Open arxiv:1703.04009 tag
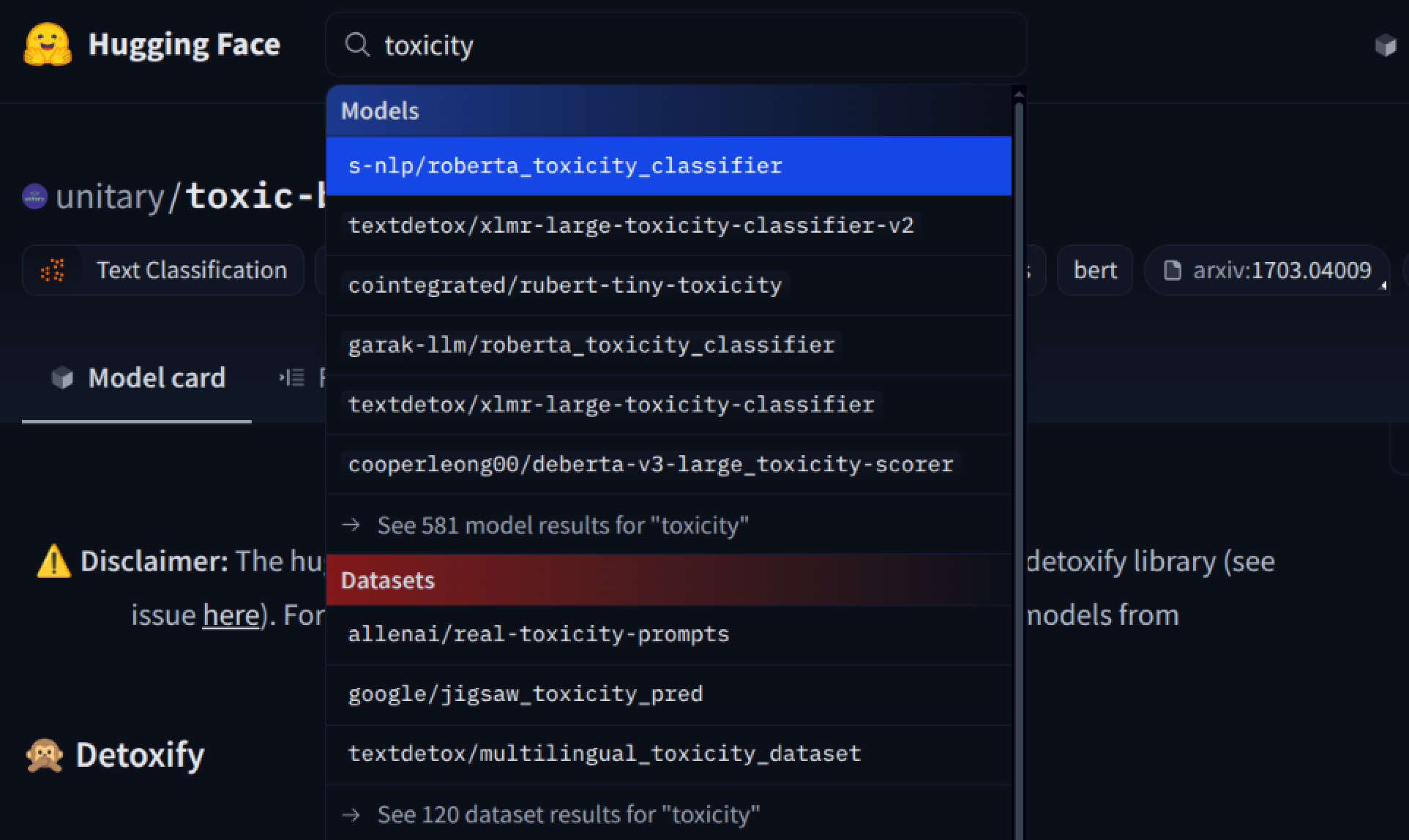Image resolution: width=1409 pixels, height=840 pixels. 1266,271
